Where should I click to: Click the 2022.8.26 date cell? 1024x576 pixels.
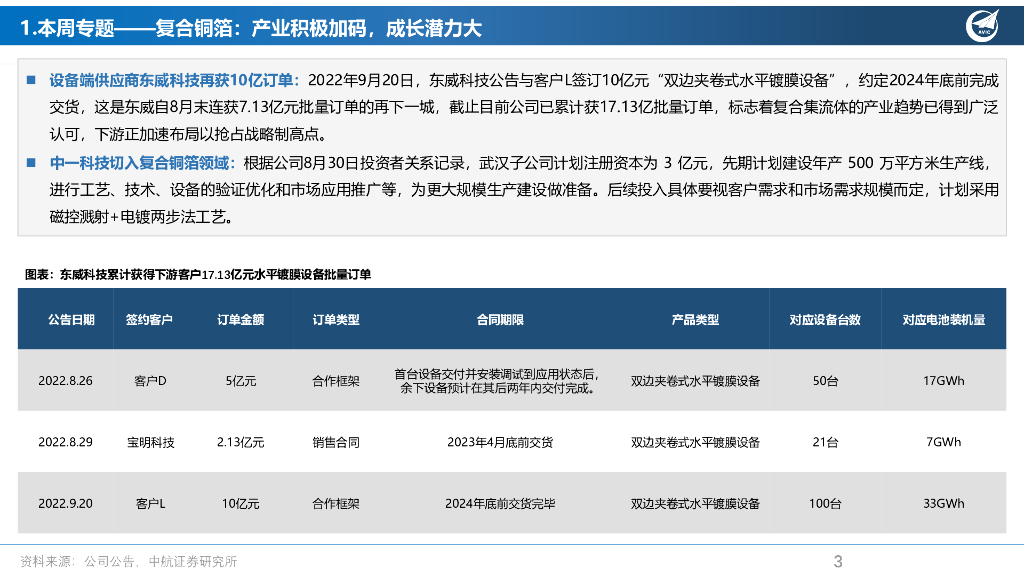coord(65,381)
